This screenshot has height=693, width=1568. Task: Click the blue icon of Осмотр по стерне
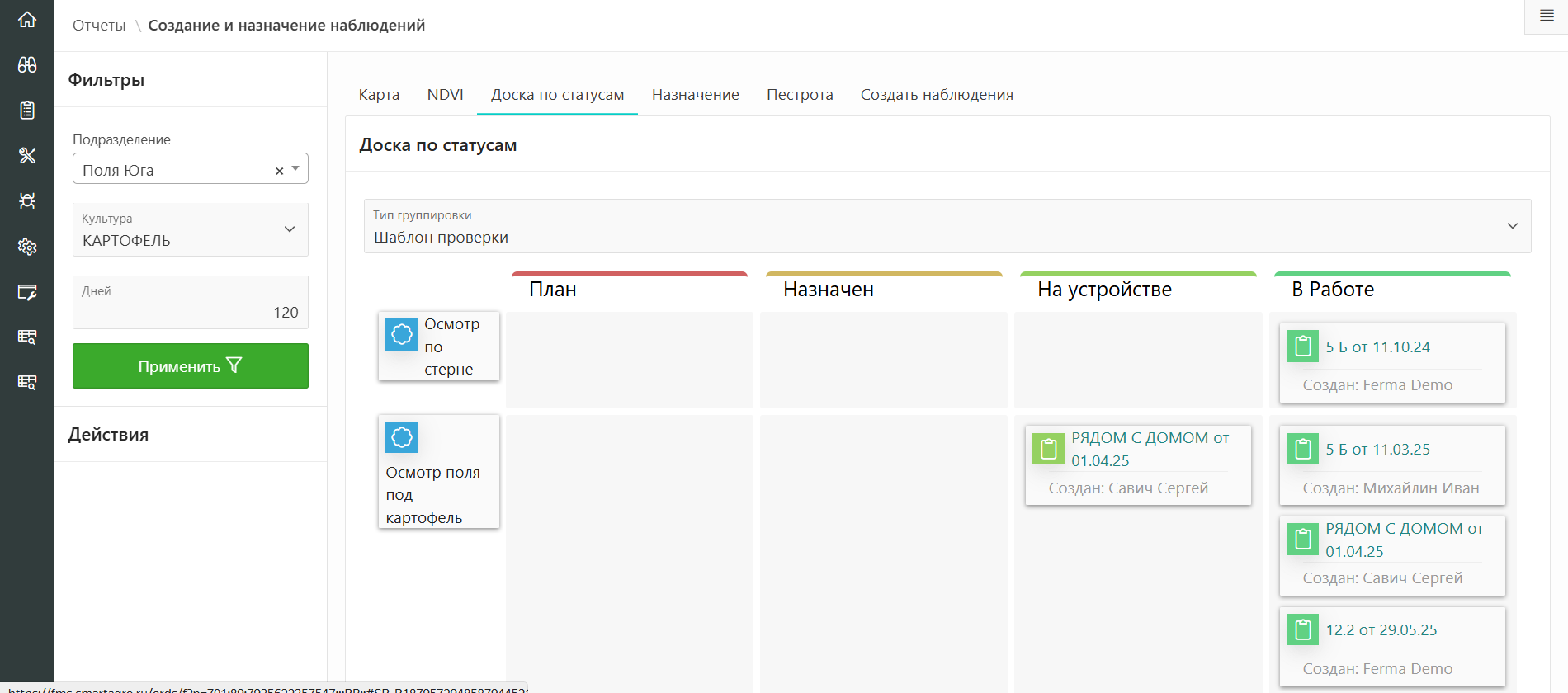tap(402, 334)
